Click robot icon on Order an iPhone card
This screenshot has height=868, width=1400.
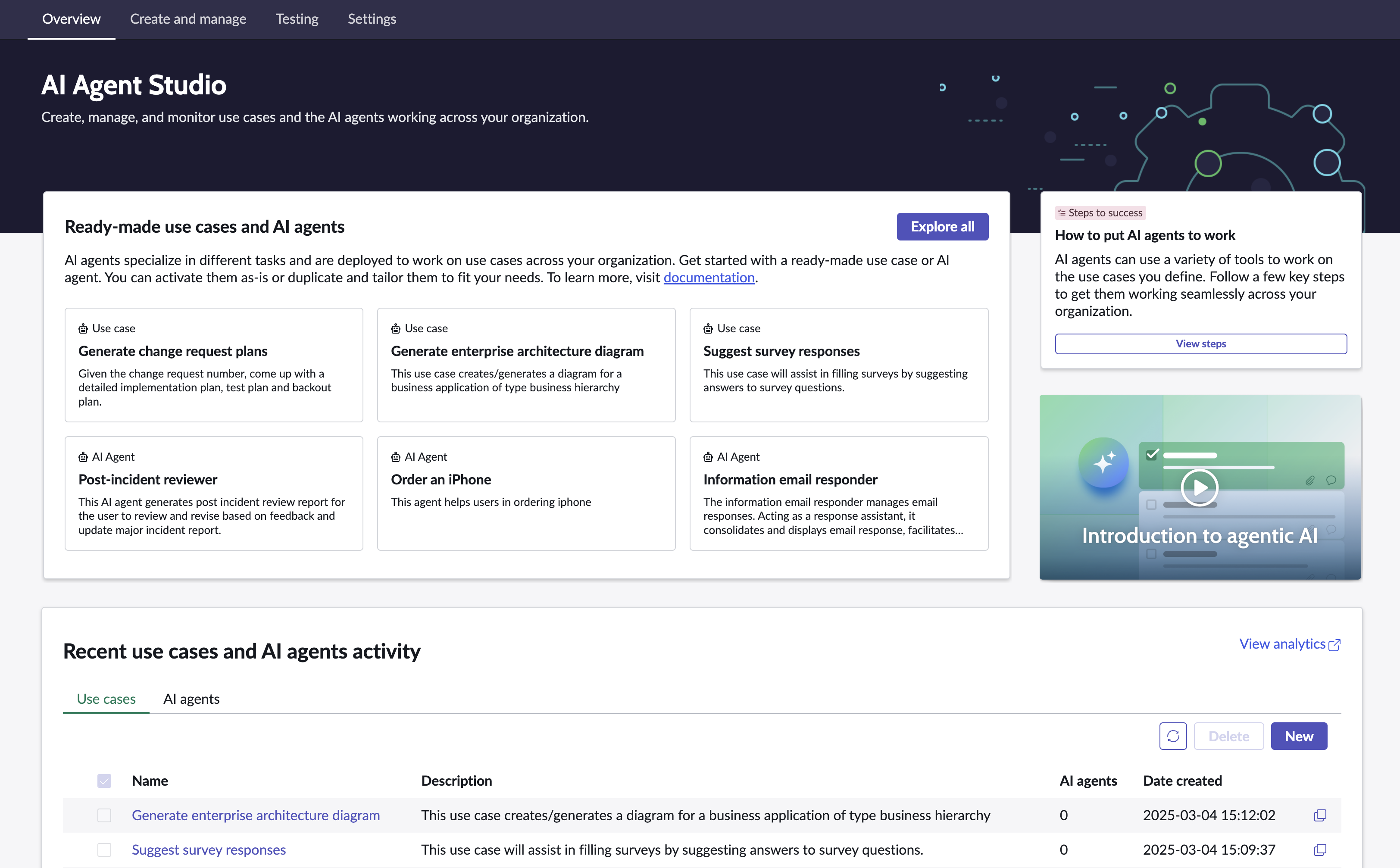coord(396,457)
